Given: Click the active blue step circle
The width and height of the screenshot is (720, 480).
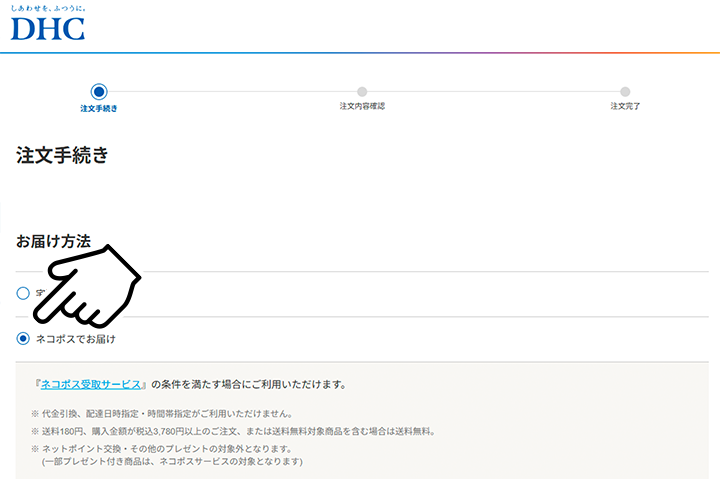Looking at the screenshot, I should coord(98,92).
